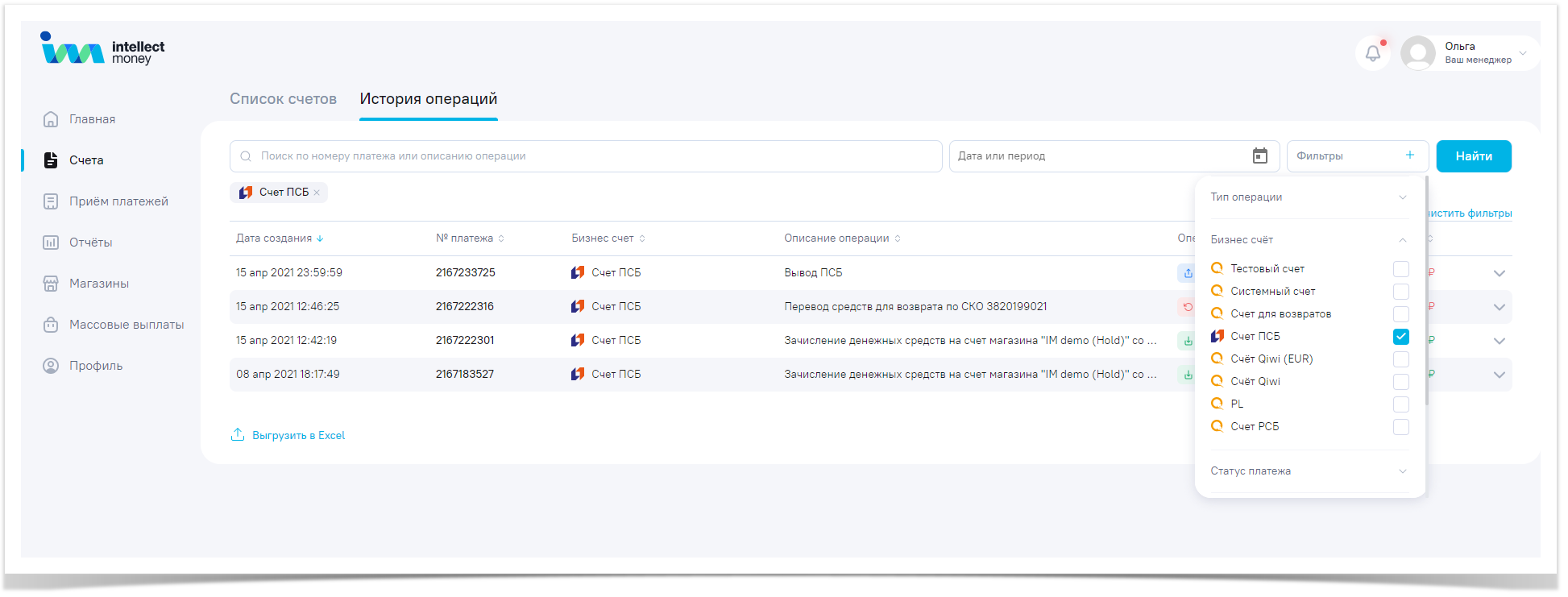Click the Выгрузить в Excel link
This screenshot has width=1568, height=597.
297,436
